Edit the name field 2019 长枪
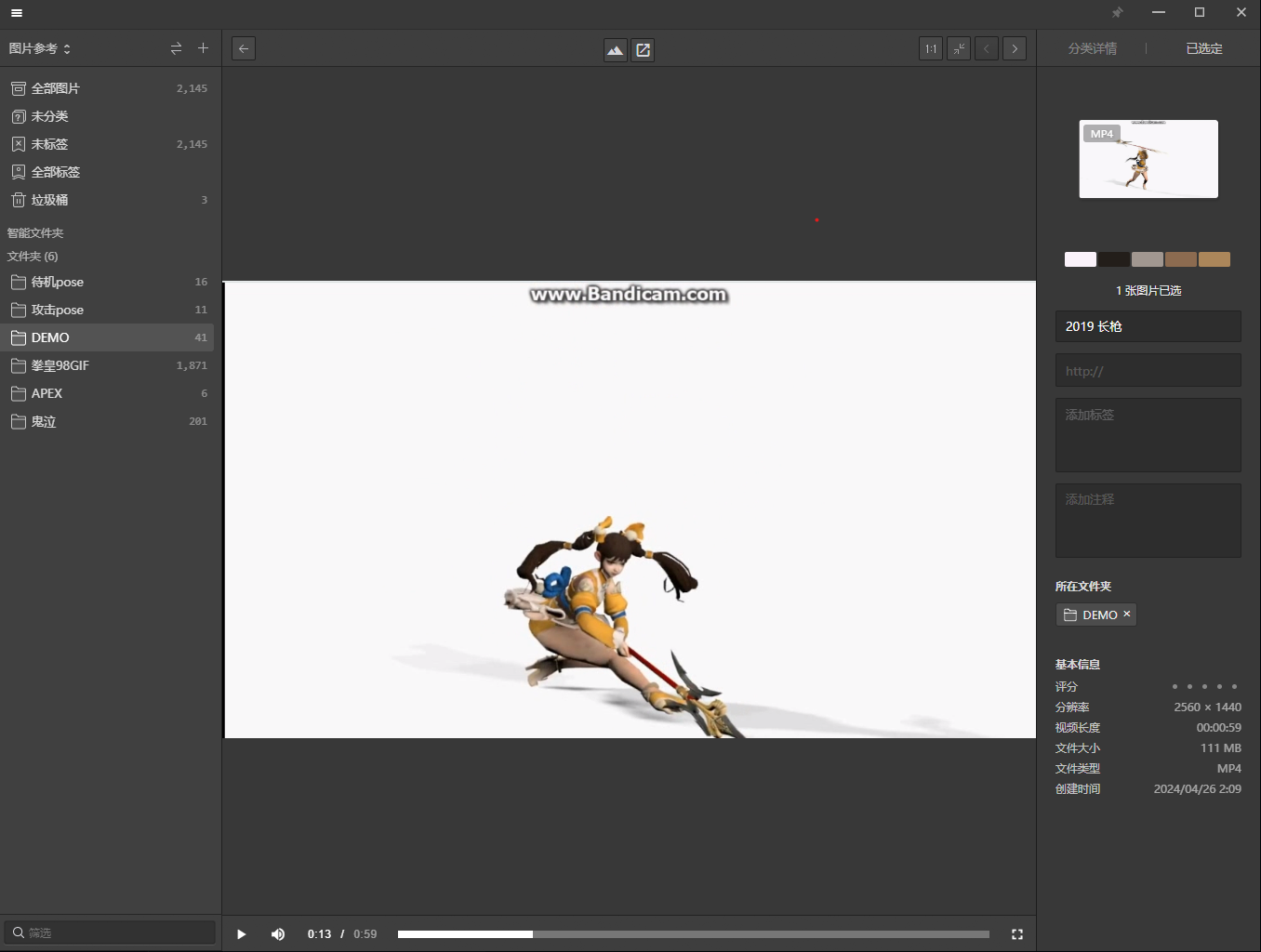 pos(1148,326)
